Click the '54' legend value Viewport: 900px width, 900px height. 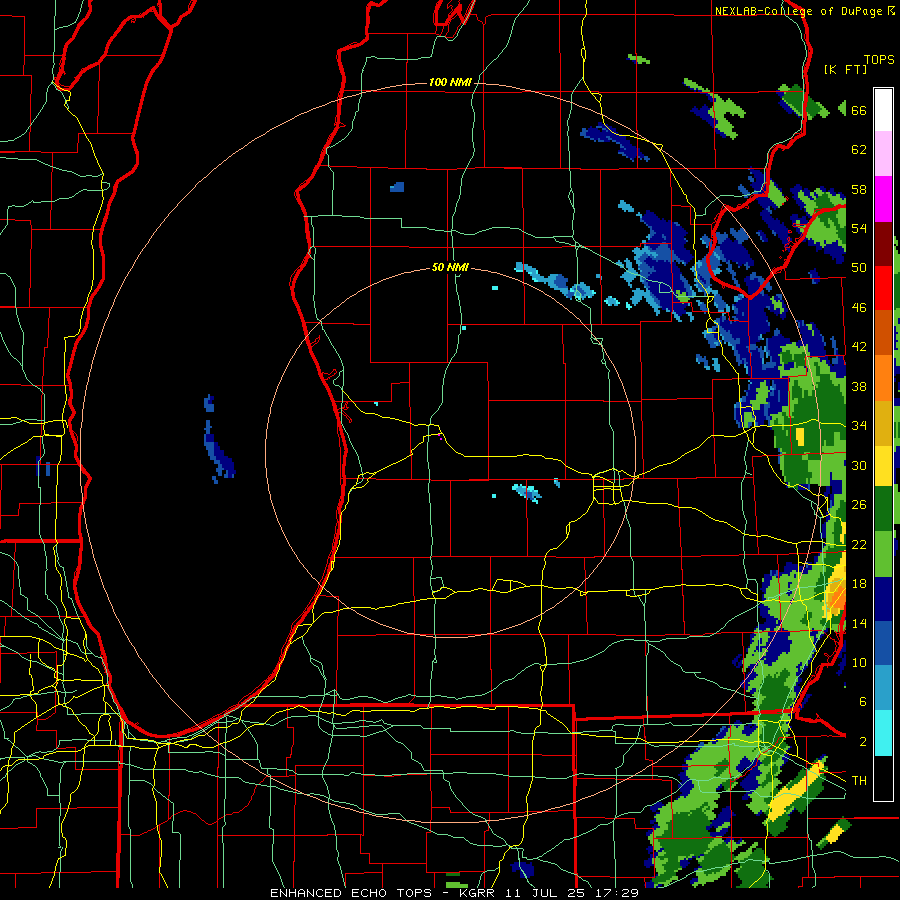click(859, 228)
